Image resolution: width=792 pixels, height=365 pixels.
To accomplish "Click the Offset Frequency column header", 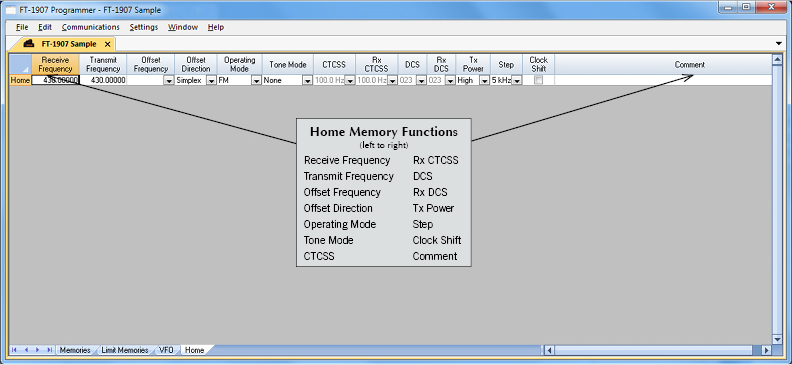I will [151, 65].
